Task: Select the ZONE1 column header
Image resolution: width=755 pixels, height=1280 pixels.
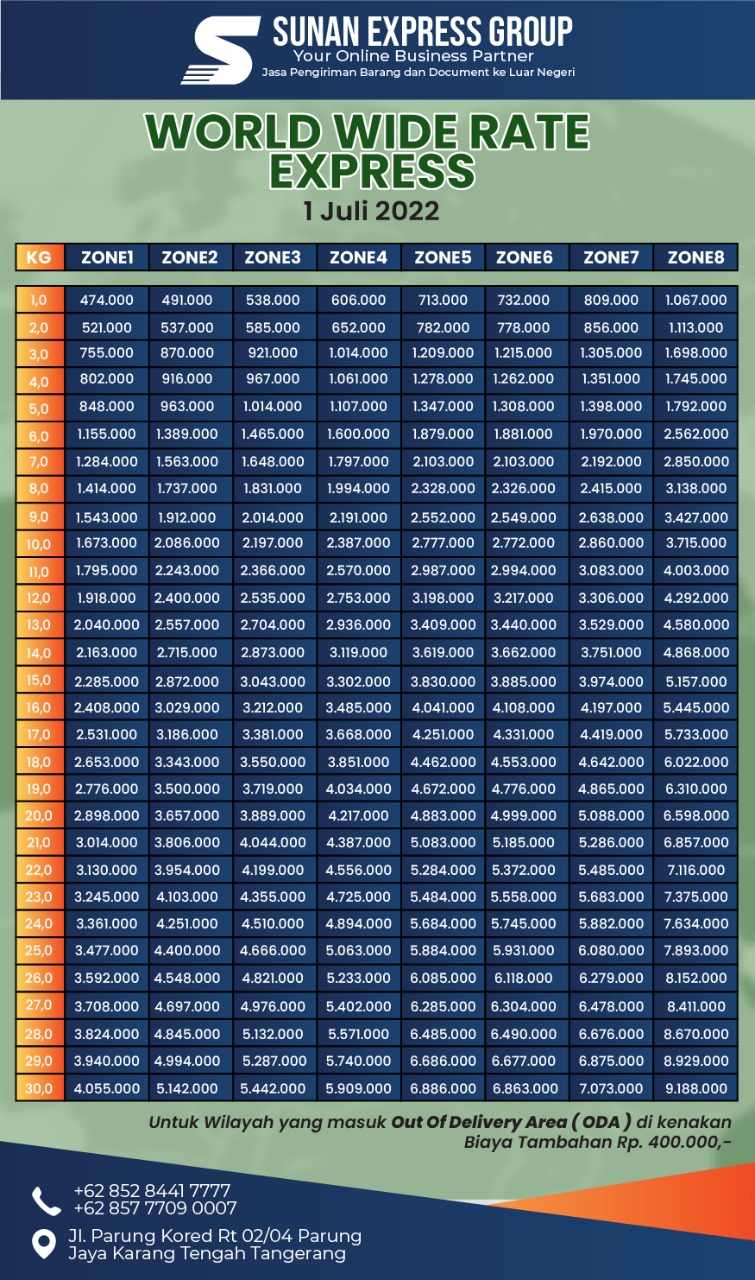Action: (107, 258)
